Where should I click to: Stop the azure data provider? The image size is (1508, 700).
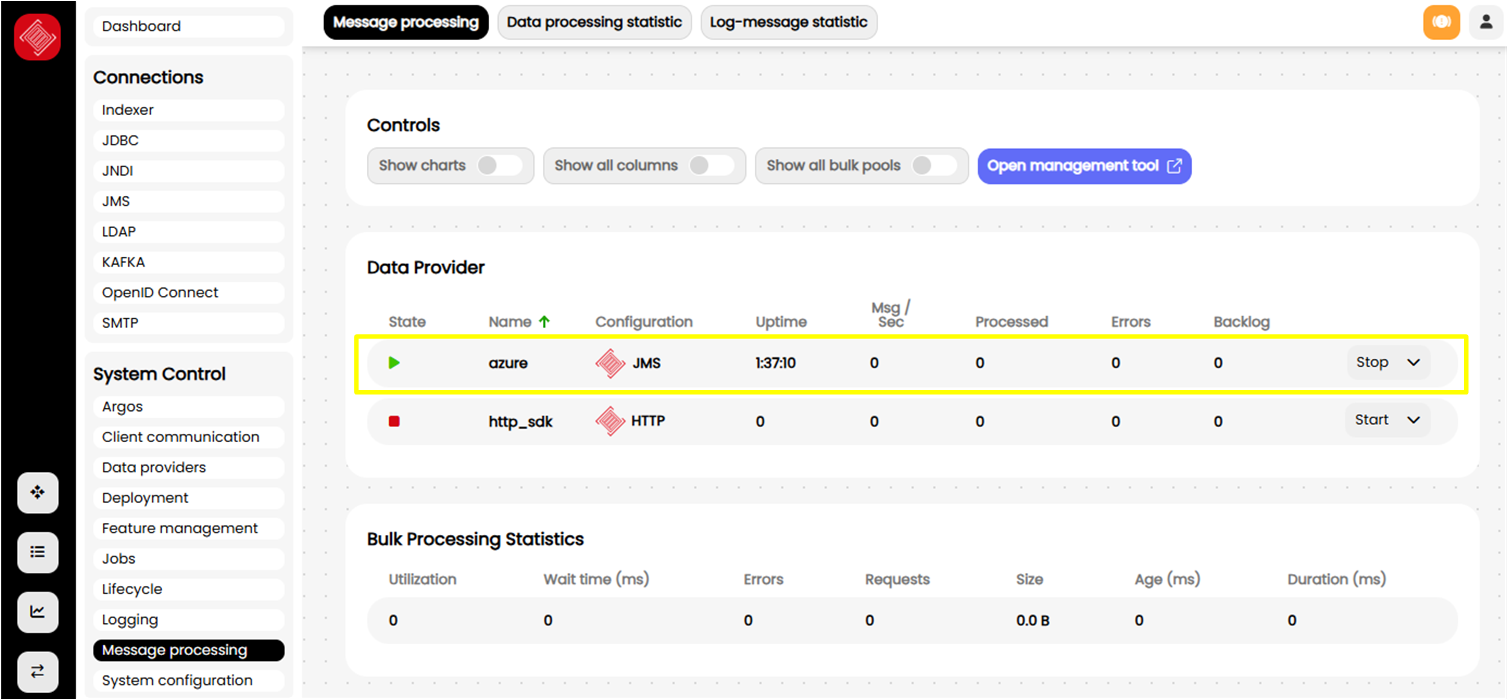click(x=1372, y=363)
